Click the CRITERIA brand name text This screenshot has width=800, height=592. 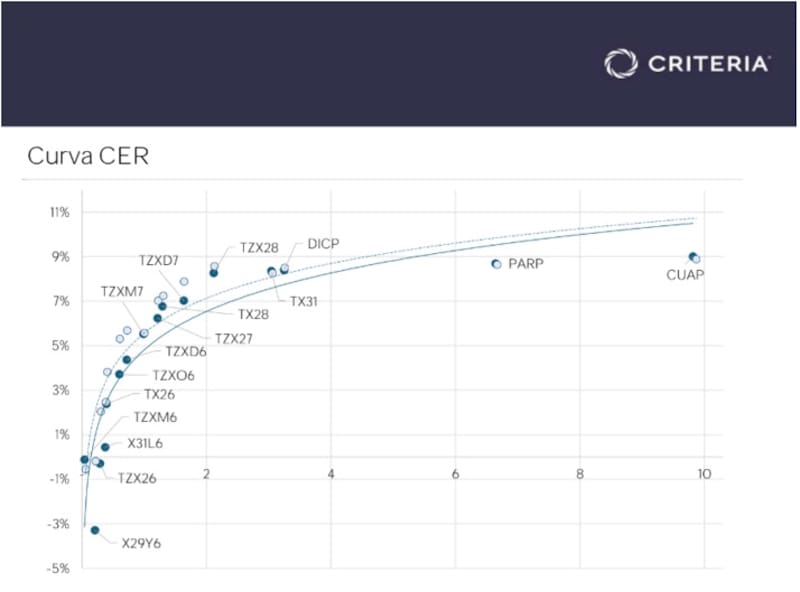point(708,64)
